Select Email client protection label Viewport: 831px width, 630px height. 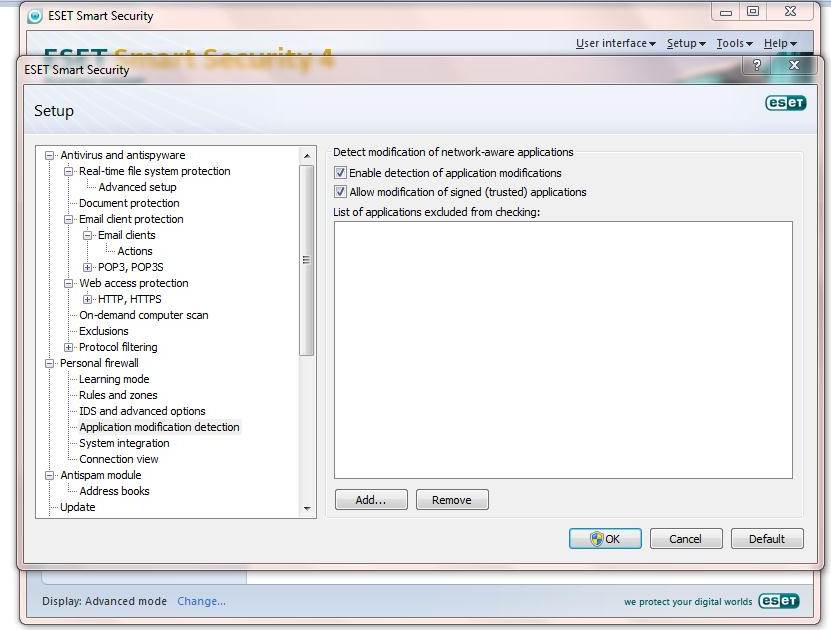131,219
